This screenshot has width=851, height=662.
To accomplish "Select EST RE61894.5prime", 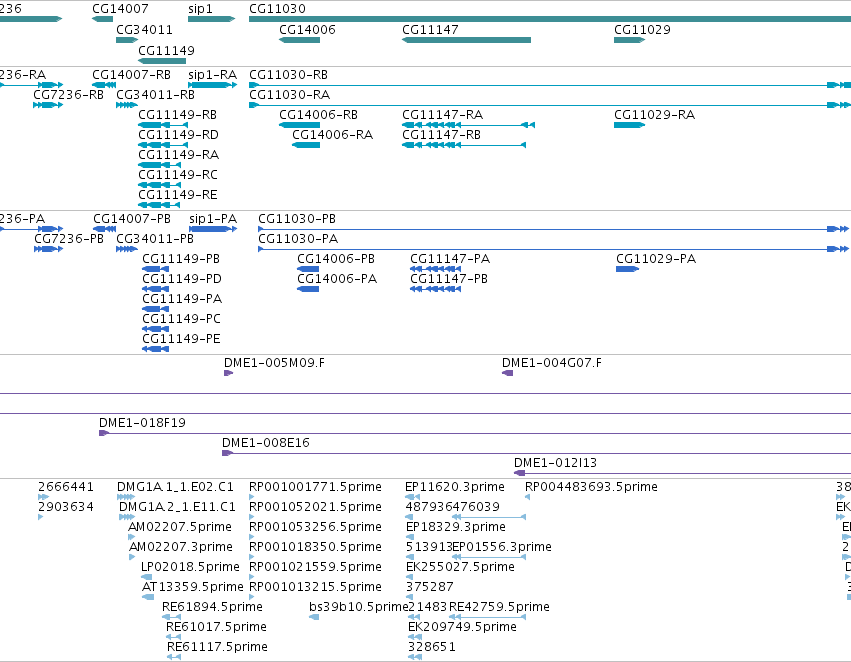I will point(212,607).
